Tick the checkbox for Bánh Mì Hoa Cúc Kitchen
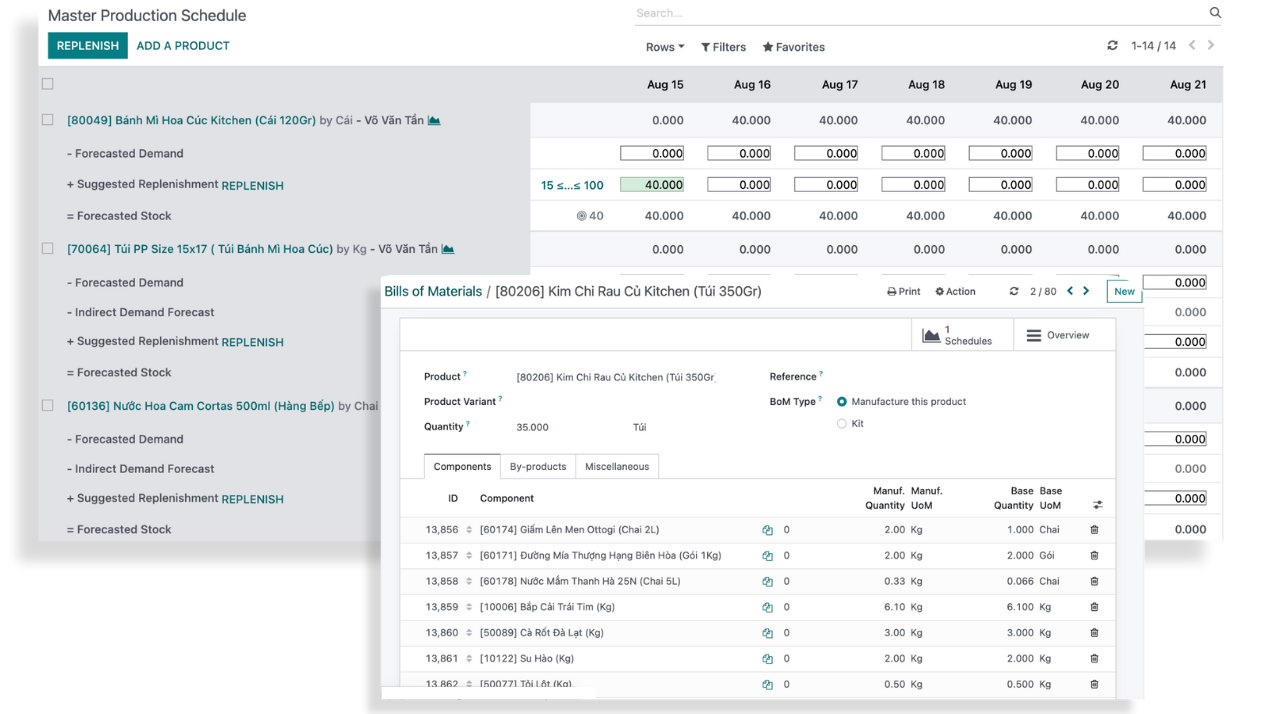The image size is (1280, 714). (47, 120)
